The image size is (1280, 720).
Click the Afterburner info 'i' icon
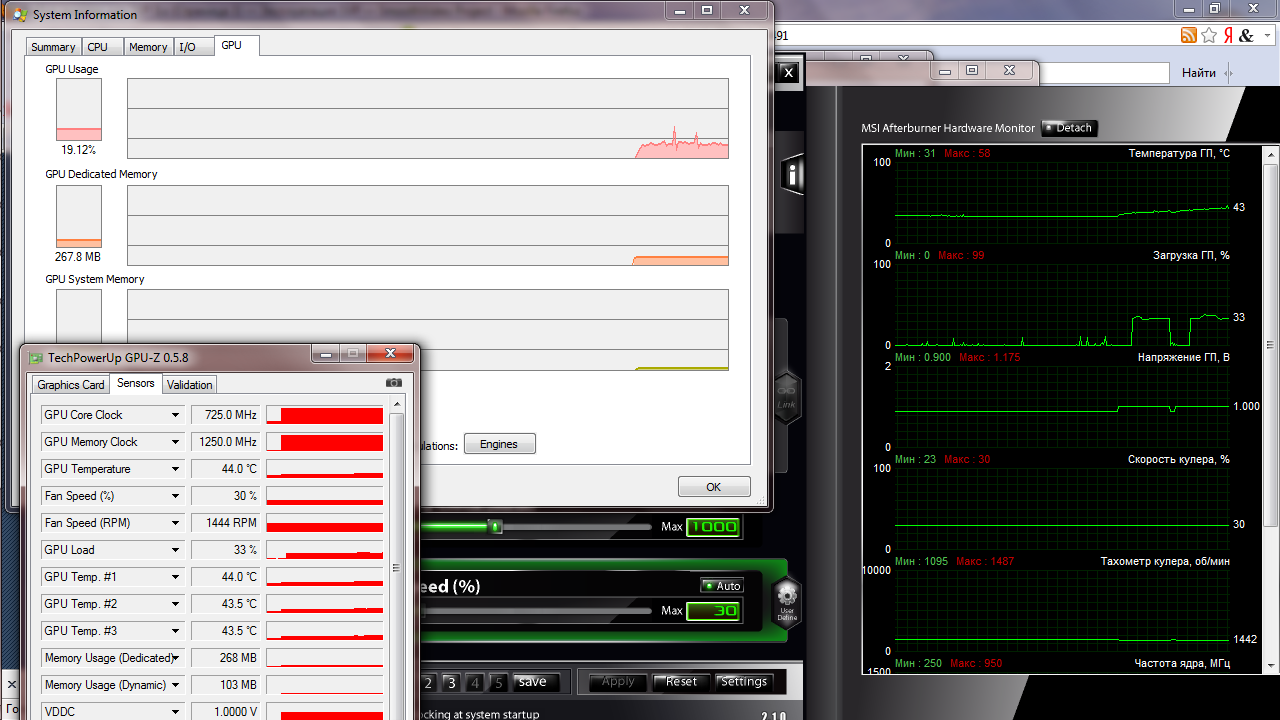coord(794,174)
